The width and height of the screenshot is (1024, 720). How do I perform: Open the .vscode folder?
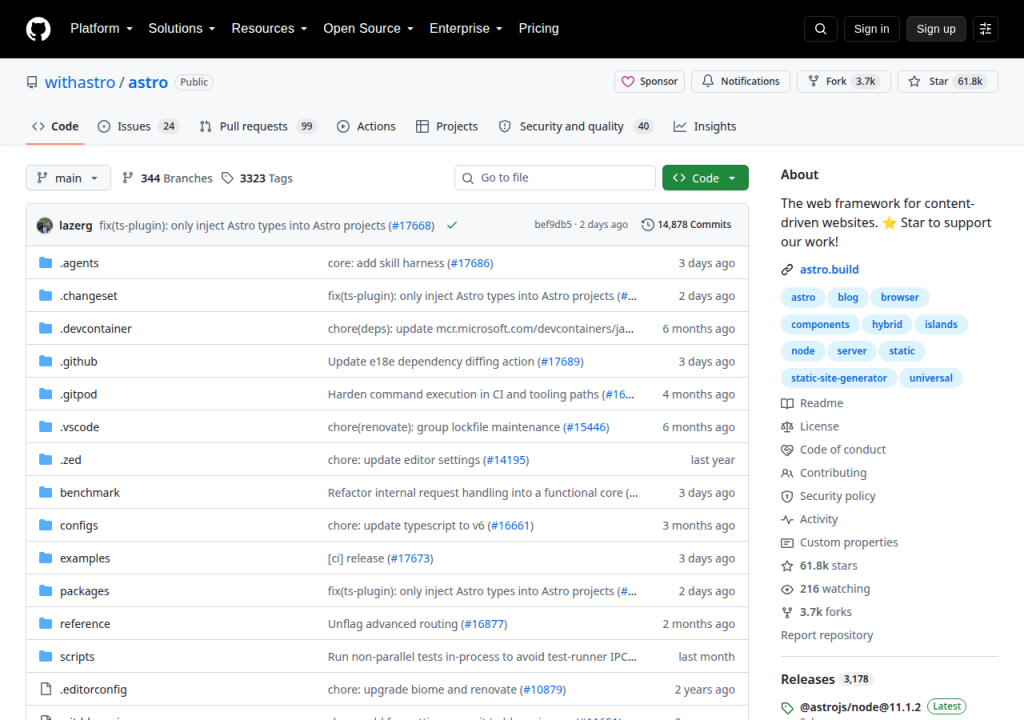(x=80, y=427)
